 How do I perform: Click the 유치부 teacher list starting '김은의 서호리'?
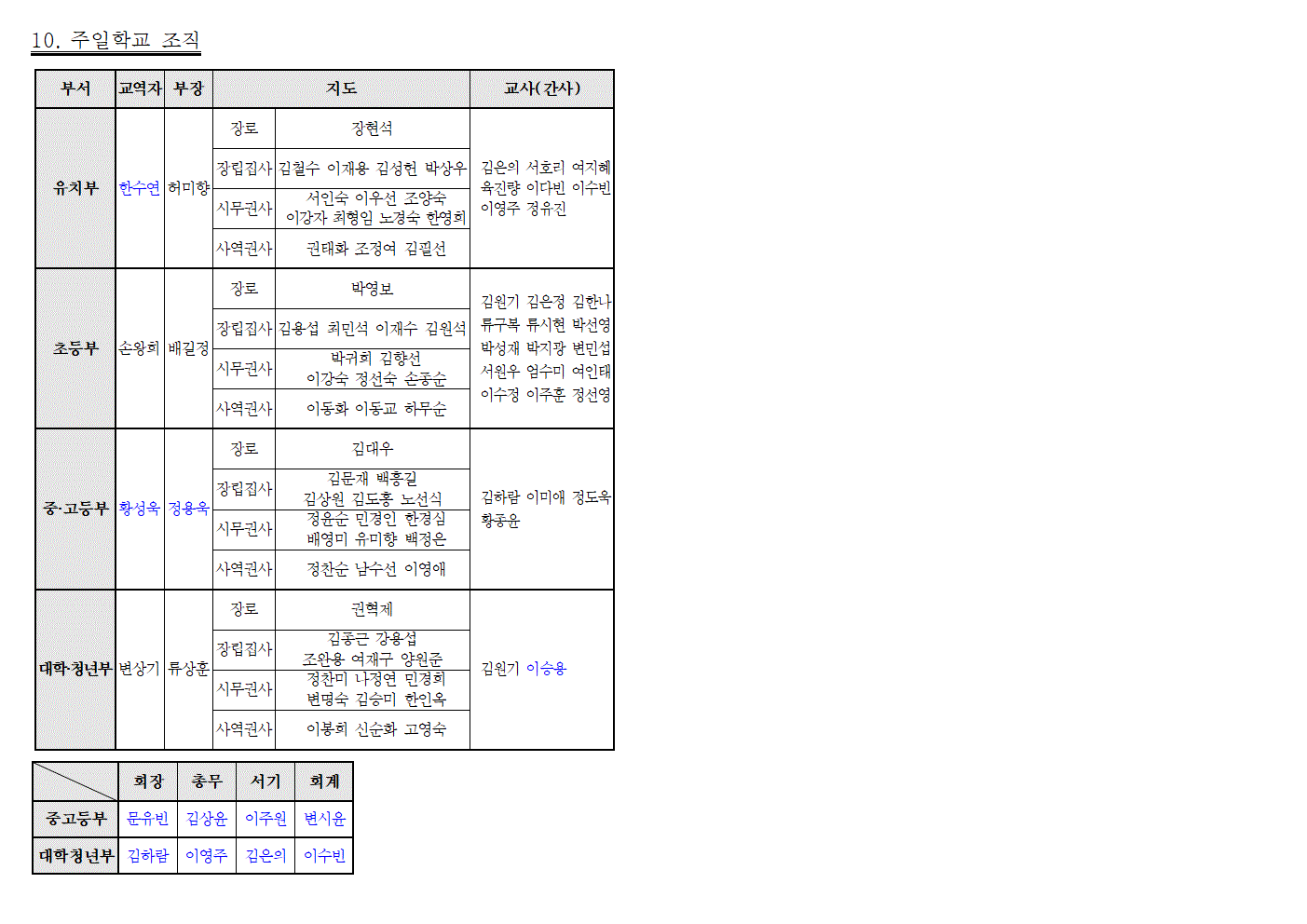[x=546, y=188]
